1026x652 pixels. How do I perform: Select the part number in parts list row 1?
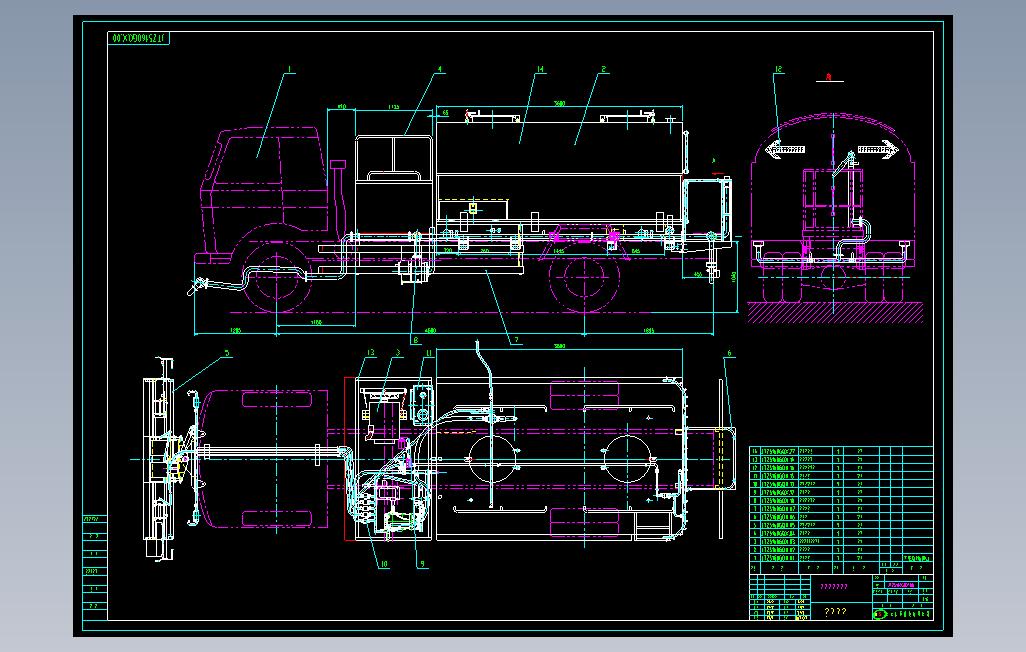[777, 558]
